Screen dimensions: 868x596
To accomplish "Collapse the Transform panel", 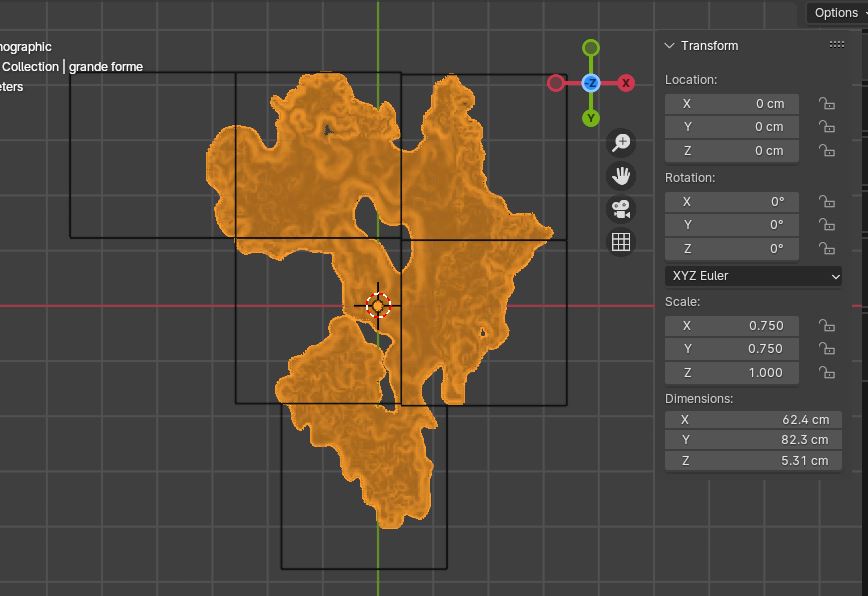I will 670,46.
